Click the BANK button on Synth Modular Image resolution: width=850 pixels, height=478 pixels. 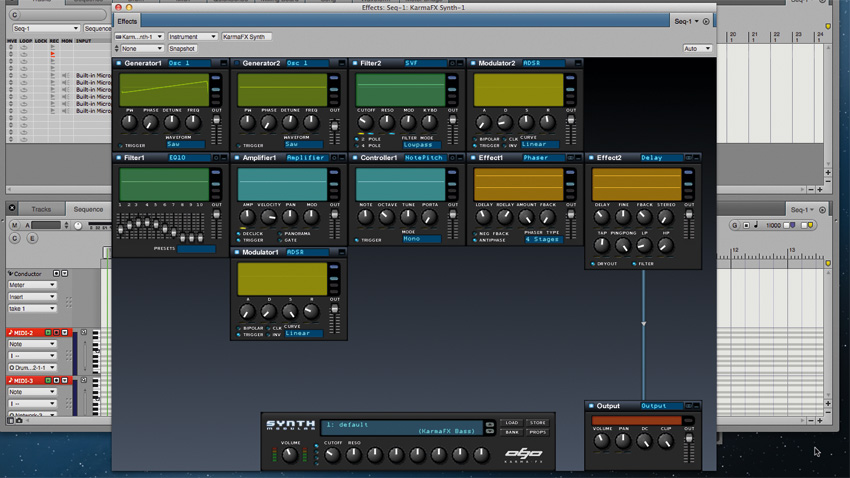pyautogui.click(x=512, y=432)
